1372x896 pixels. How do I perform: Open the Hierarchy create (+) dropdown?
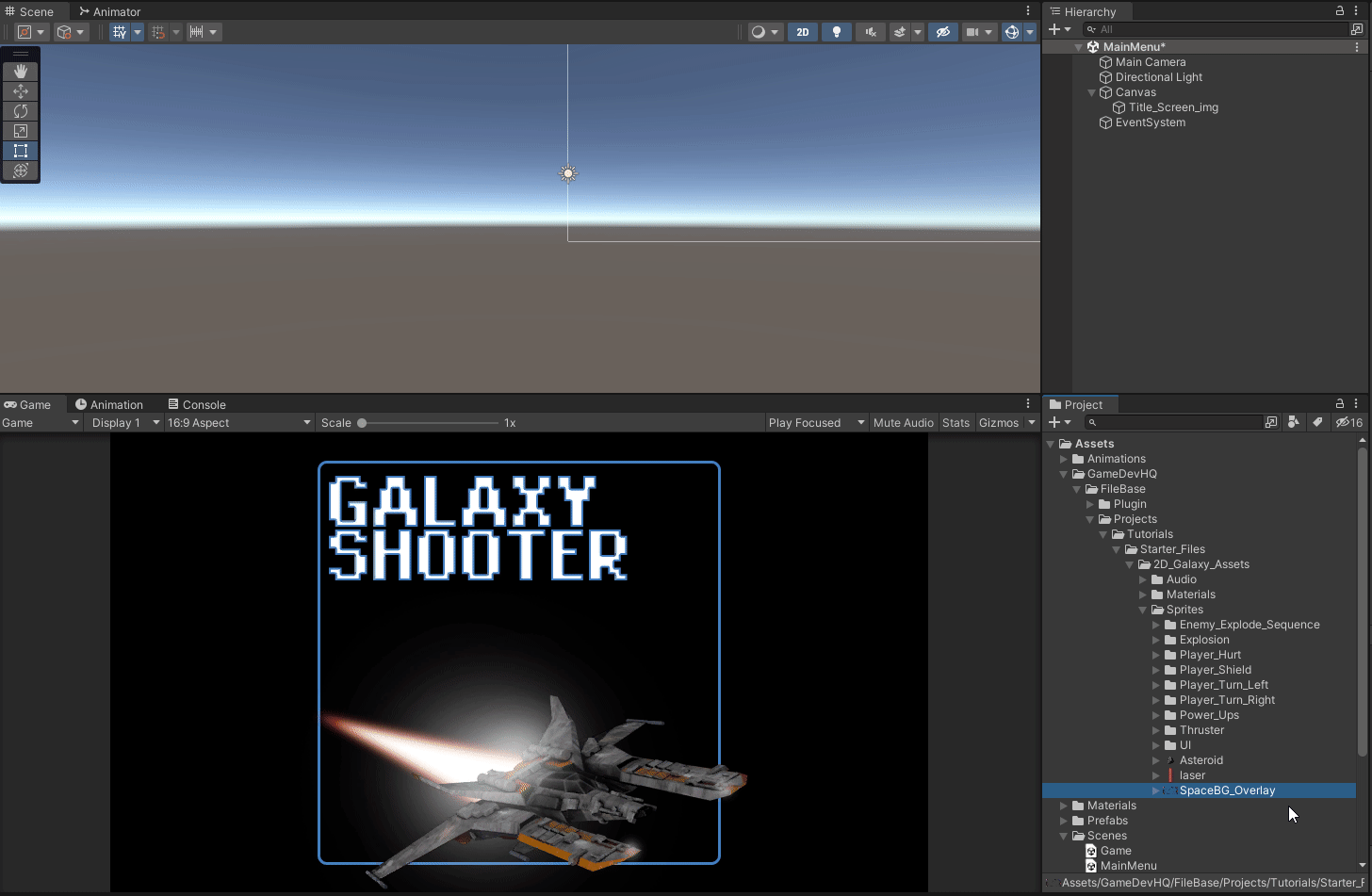[1059, 29]
